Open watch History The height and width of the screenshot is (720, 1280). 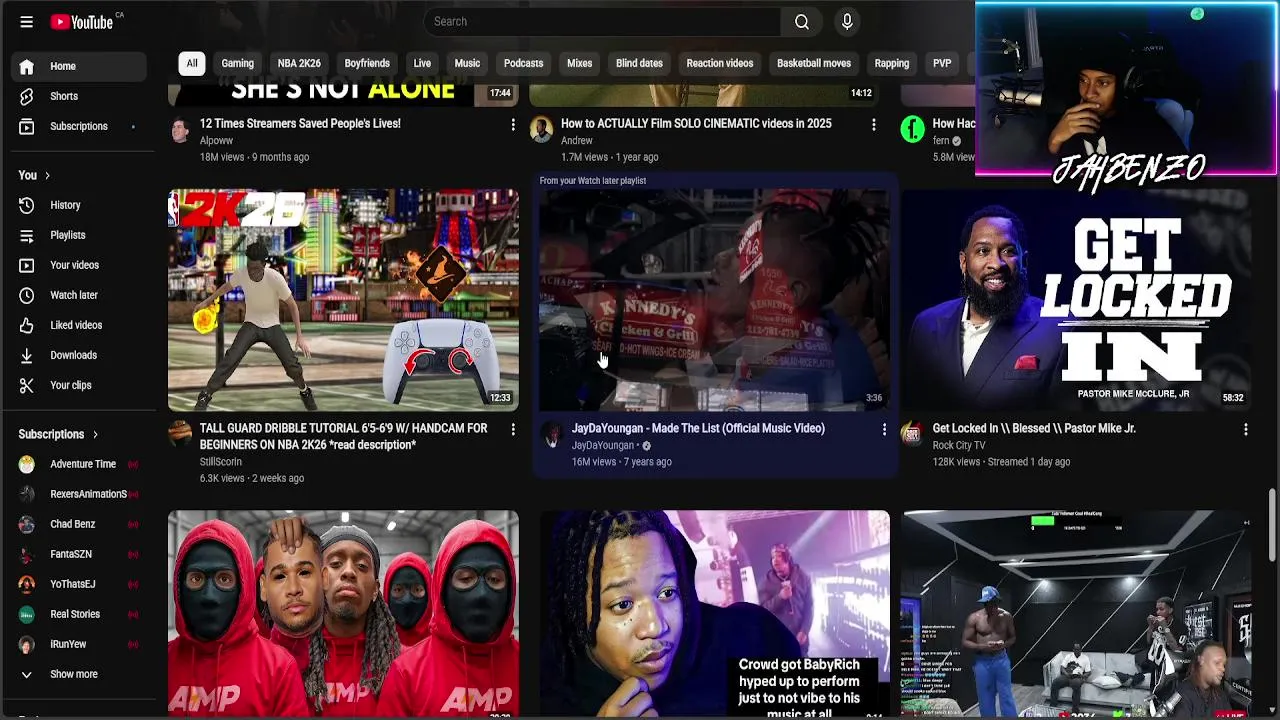[x=79, y=205]
